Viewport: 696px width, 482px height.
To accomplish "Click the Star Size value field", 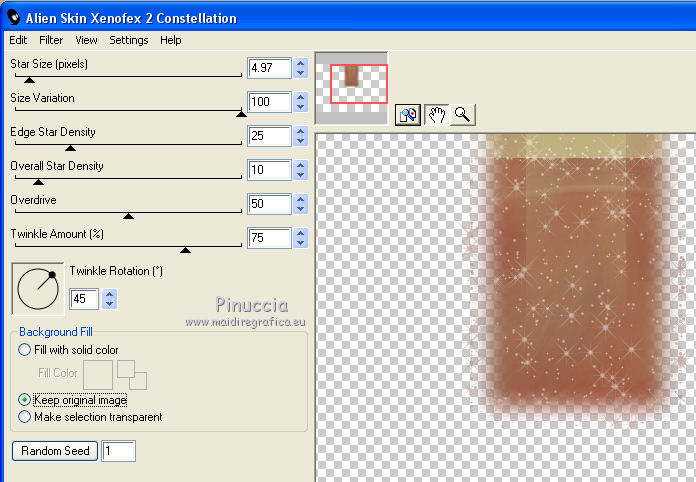I will (269, 68).
